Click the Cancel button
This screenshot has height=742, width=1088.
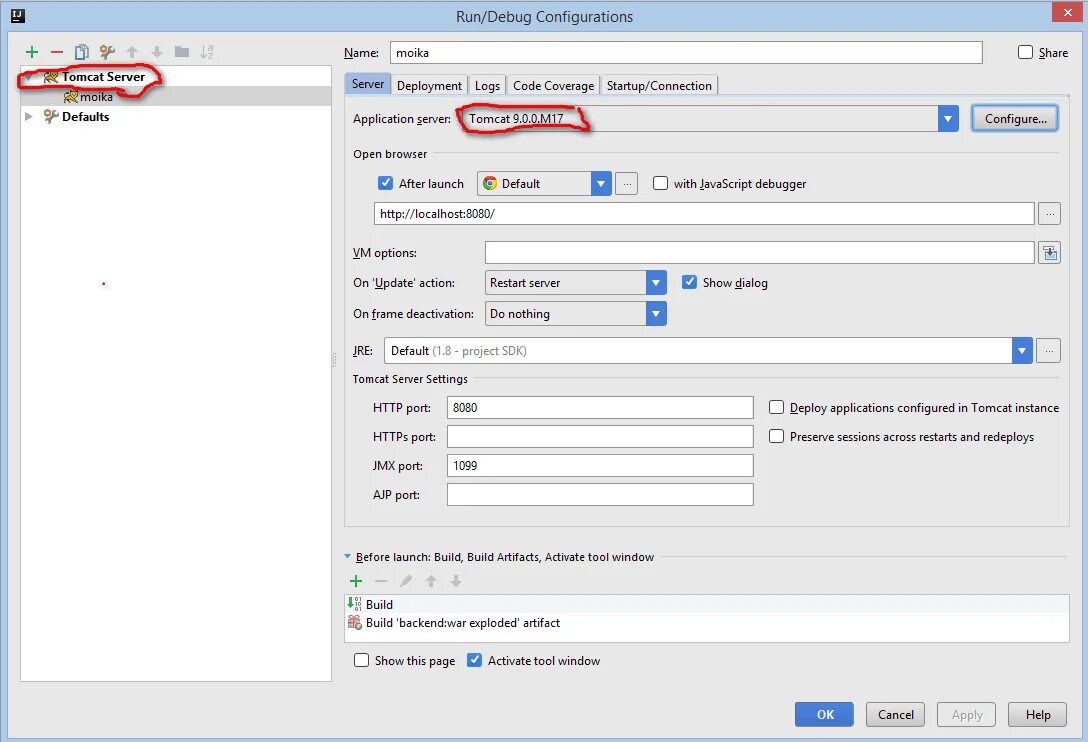tap(895, 714)
